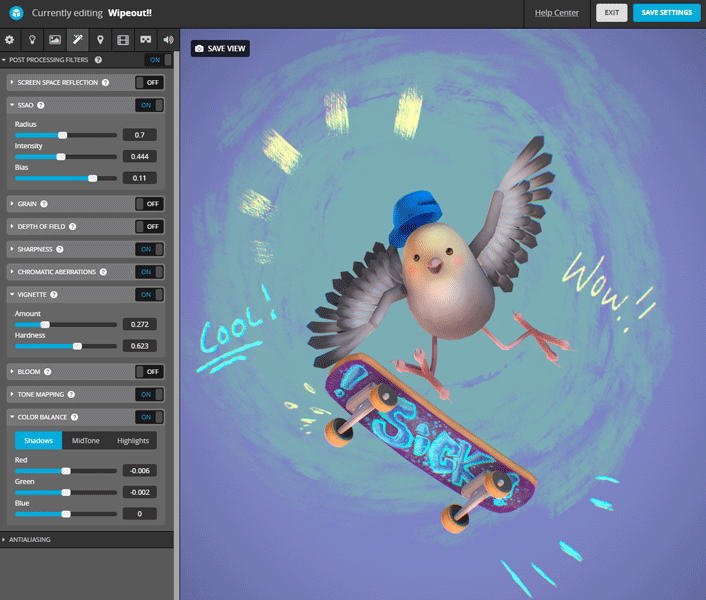
Task: Open the Materials image tab
Action: [x=55, y=40]
